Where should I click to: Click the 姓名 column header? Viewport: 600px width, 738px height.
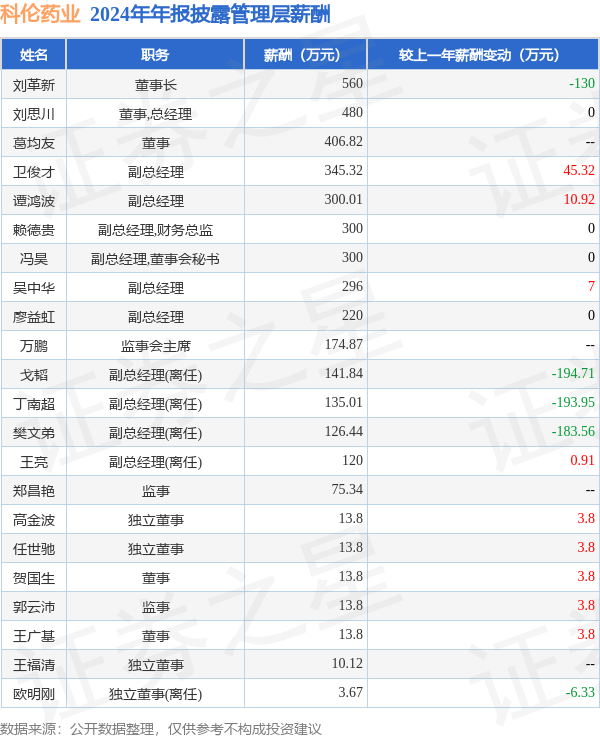[x=33, y=55]
